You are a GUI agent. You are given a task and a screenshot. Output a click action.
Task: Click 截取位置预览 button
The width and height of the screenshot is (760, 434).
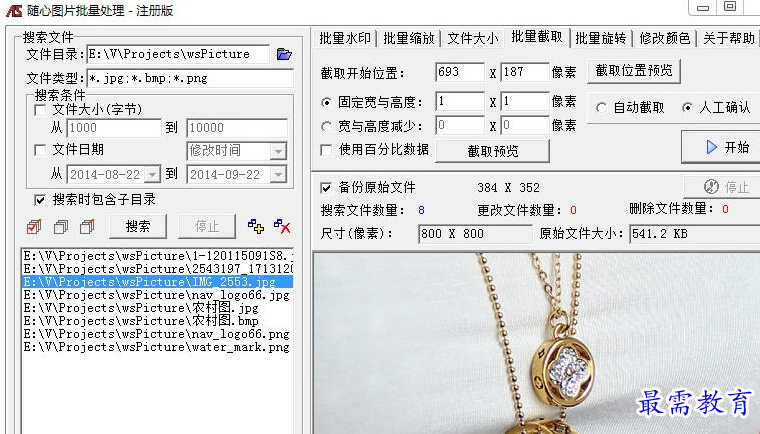click(634, 71)
